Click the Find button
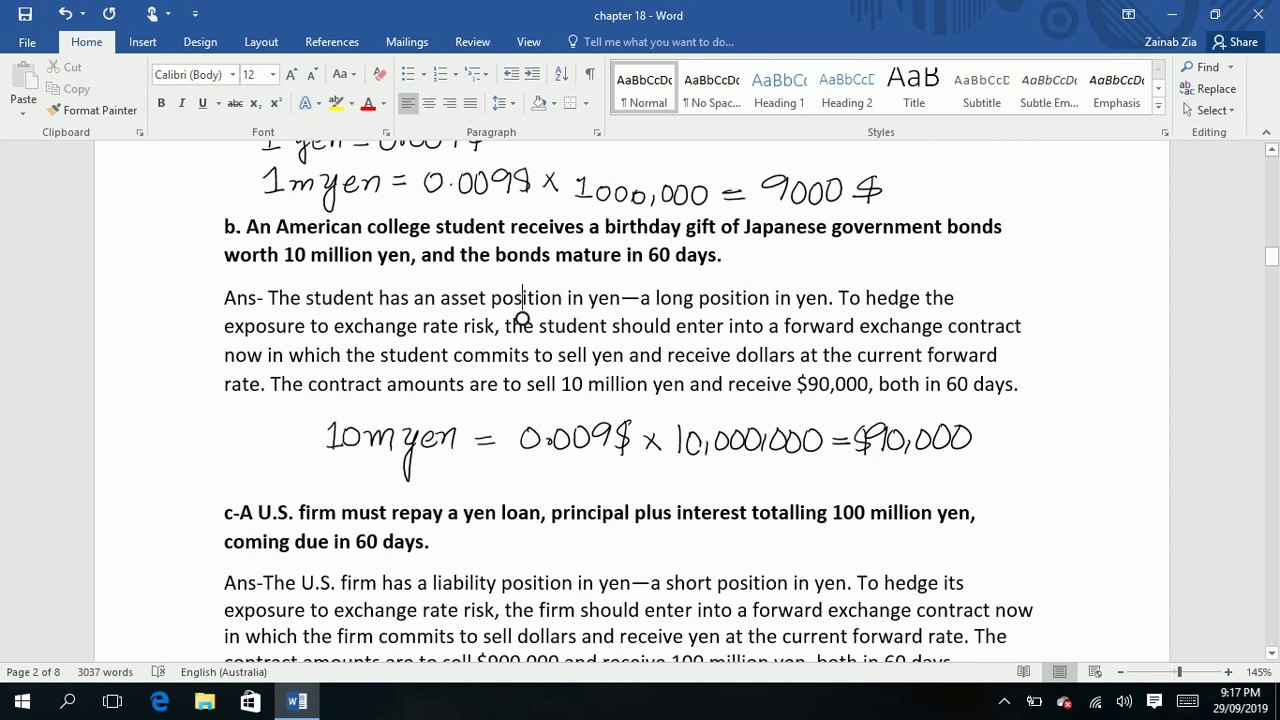1280x720 pixels. point(1200,67)
